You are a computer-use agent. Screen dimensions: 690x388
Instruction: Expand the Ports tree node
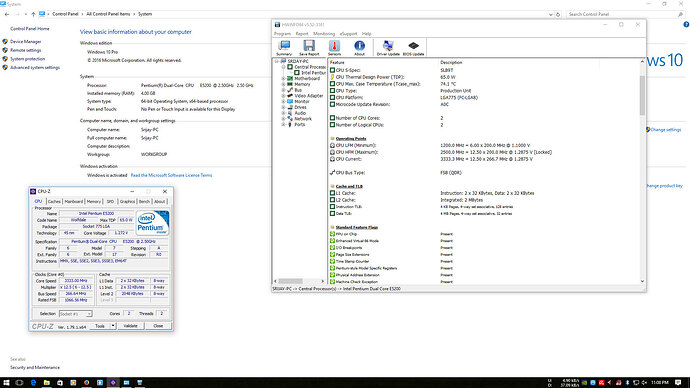coord(283,124)
